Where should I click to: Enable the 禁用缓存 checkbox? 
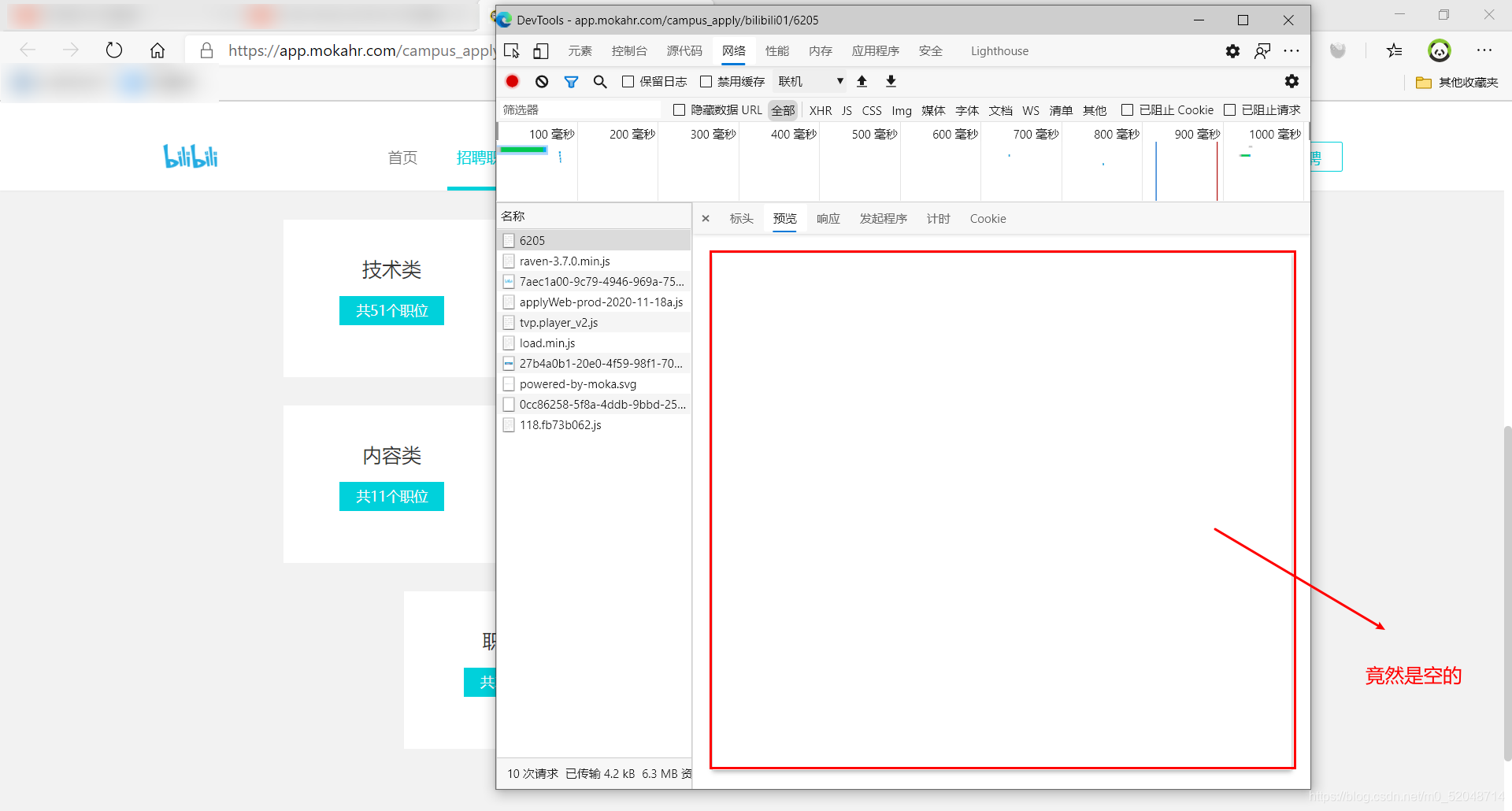click(706, 81)
